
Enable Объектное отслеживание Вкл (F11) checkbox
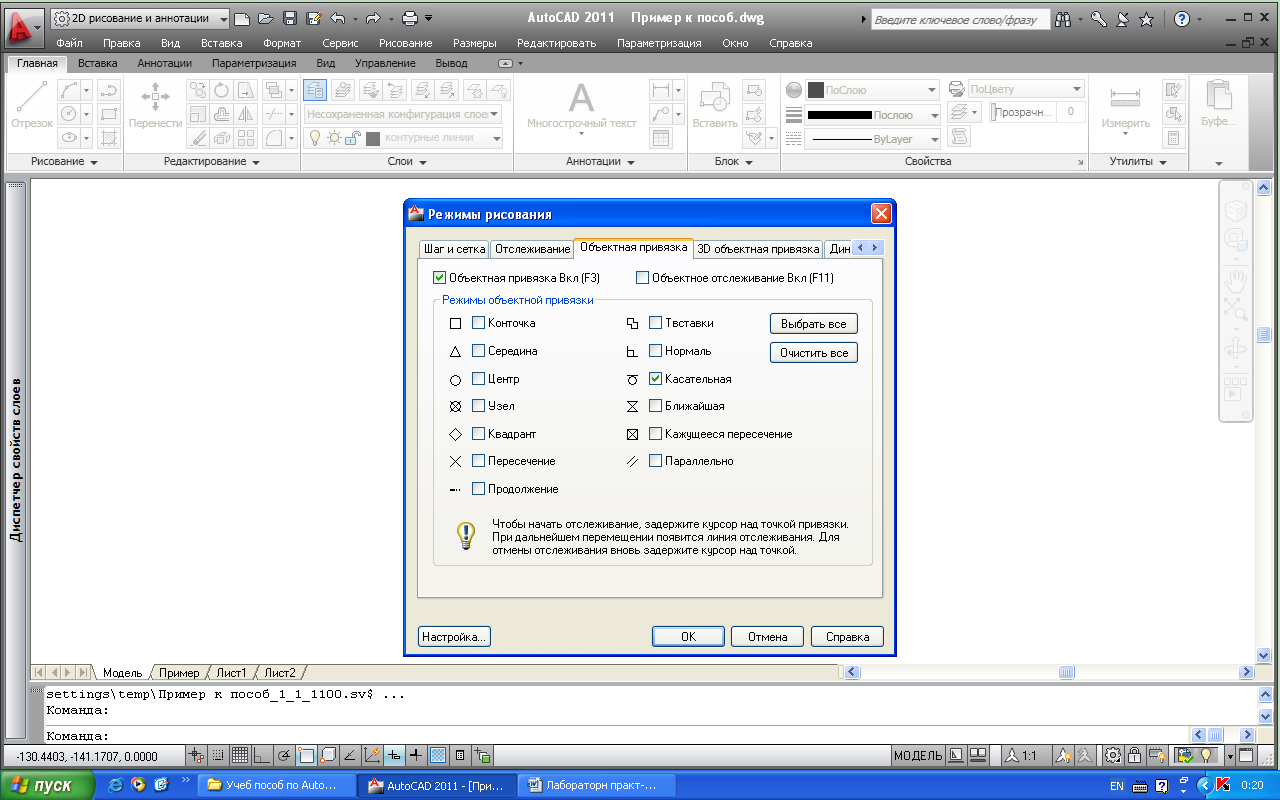point(642,278)
